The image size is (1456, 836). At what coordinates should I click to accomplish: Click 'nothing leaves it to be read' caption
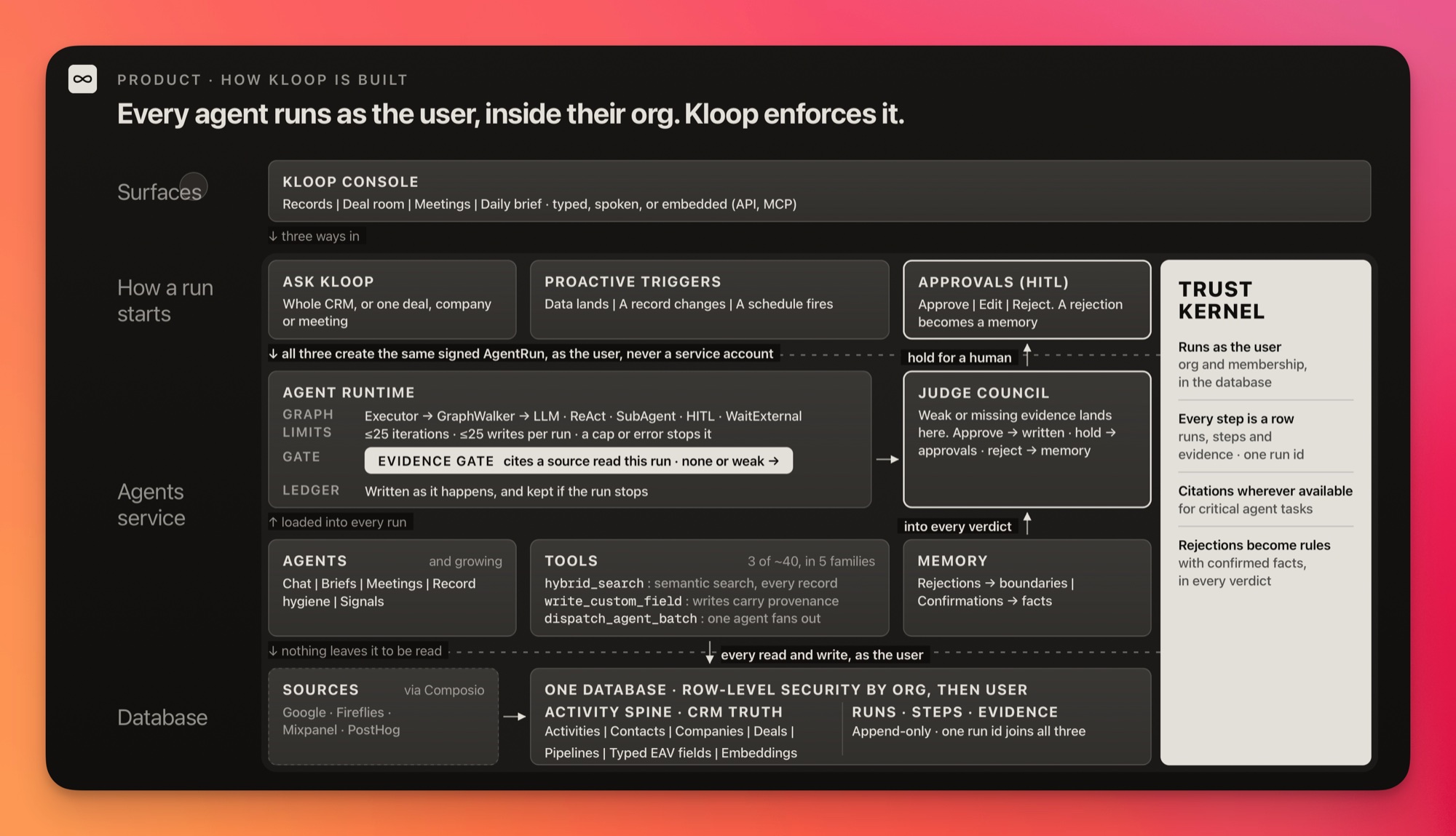coord(355,650)
